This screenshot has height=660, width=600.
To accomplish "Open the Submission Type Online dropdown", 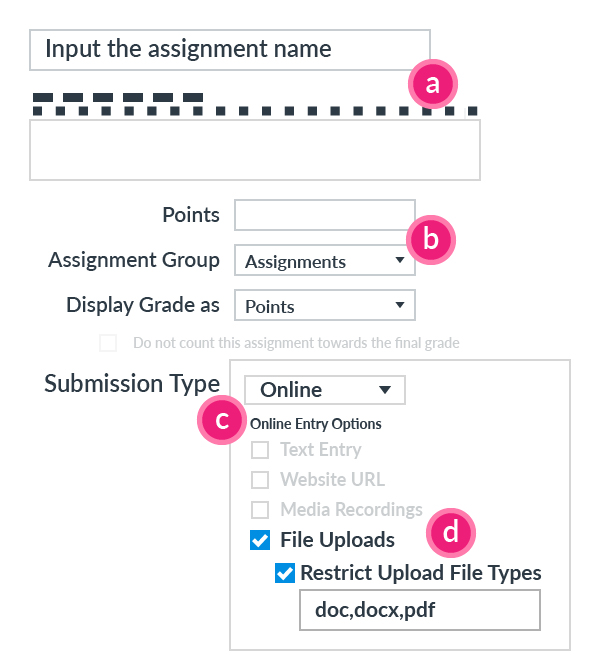I will (x=324, y=390).
